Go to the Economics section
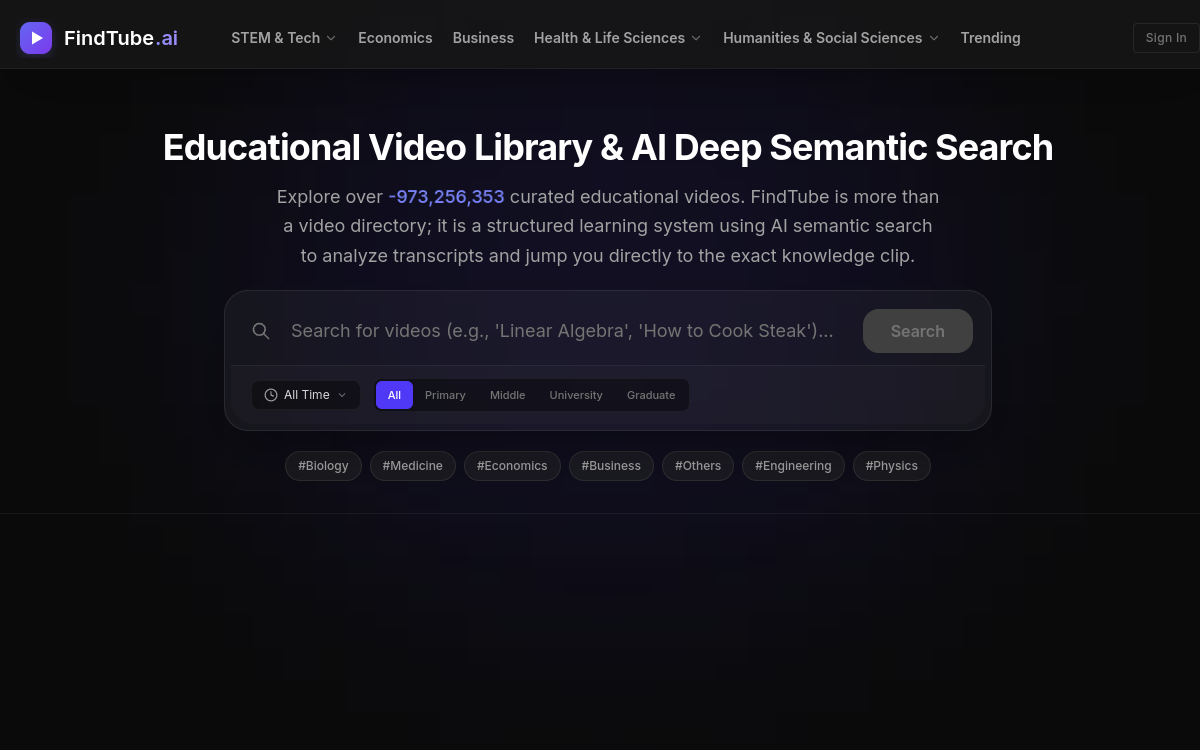This screenshot has height=750, width=1200. tap(395, 38)
